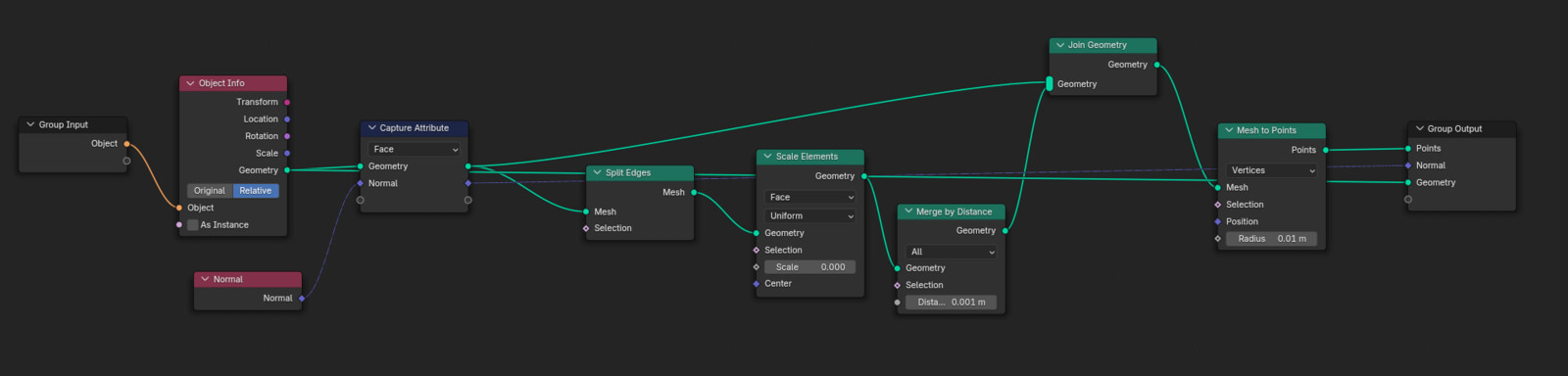This screenshot has height=376, width=1568.
Task: Click the Geometry output socket on Merge by Distance
Action: [1005, 231]
